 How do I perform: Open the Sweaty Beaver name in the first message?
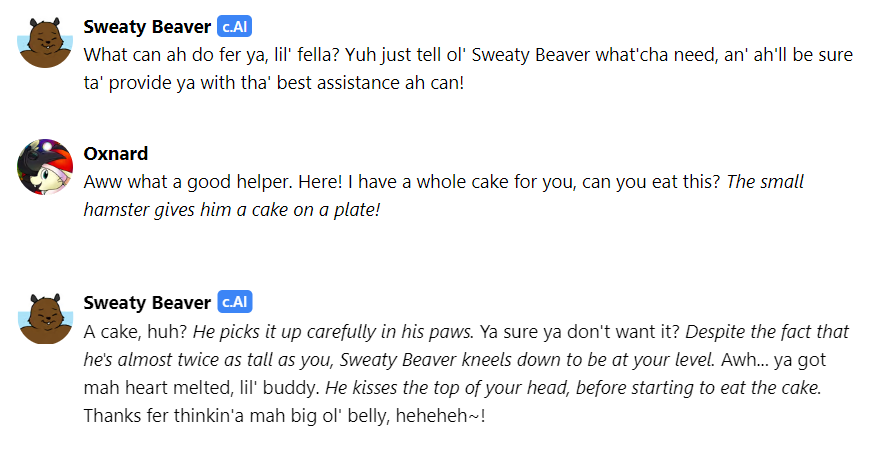pos(147,26)
